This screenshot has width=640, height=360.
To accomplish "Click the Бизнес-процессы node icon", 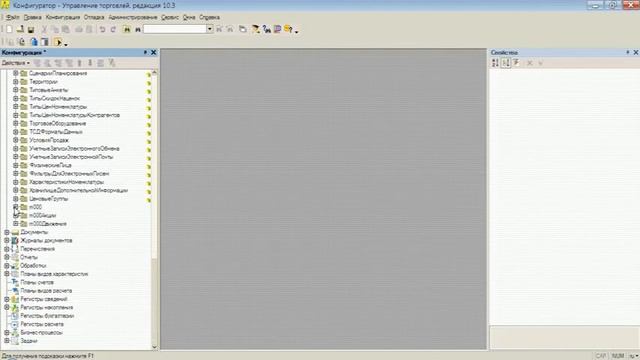I will [x=15, y=333].
